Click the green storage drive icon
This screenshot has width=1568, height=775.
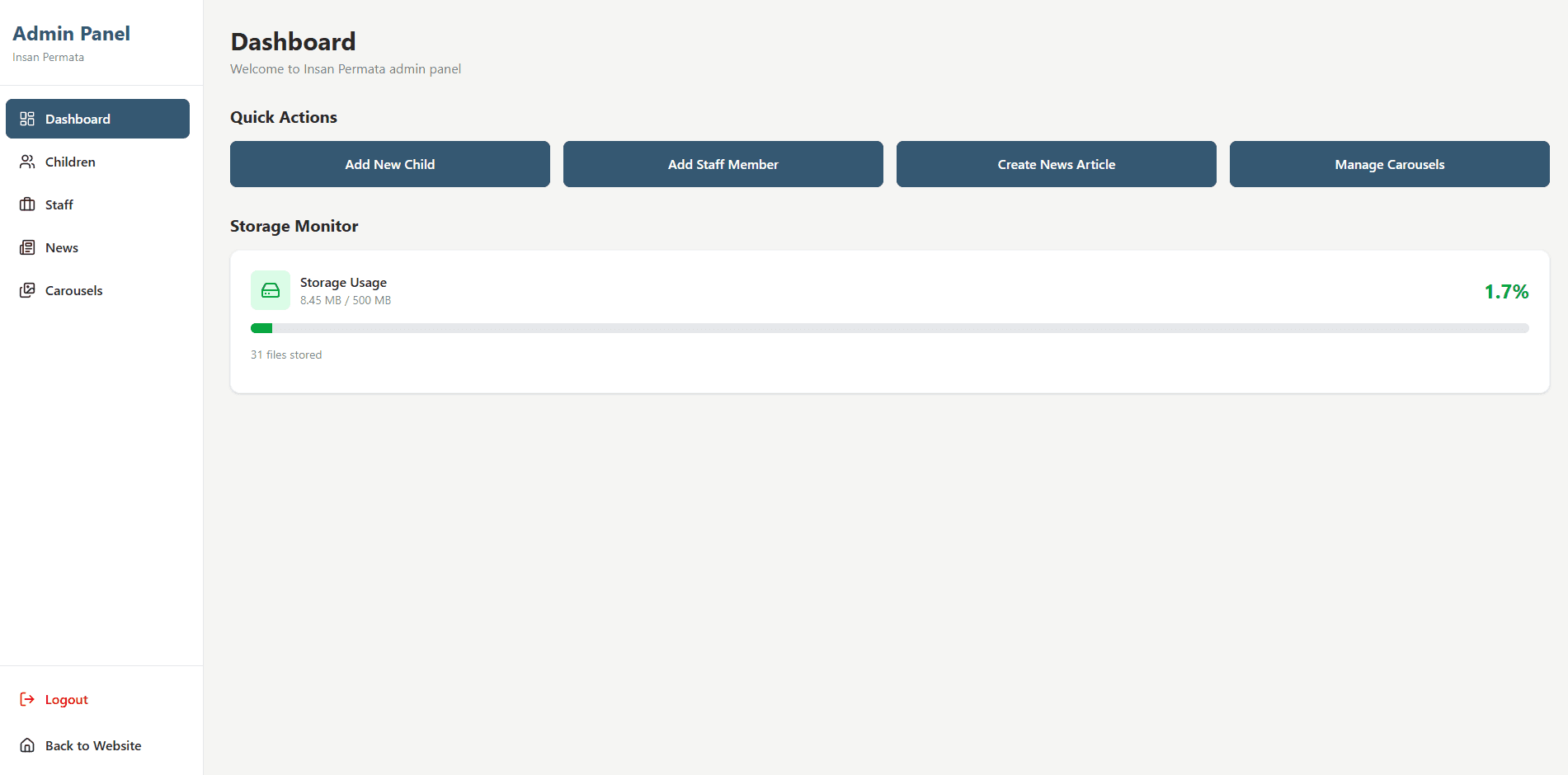[271, 290]
